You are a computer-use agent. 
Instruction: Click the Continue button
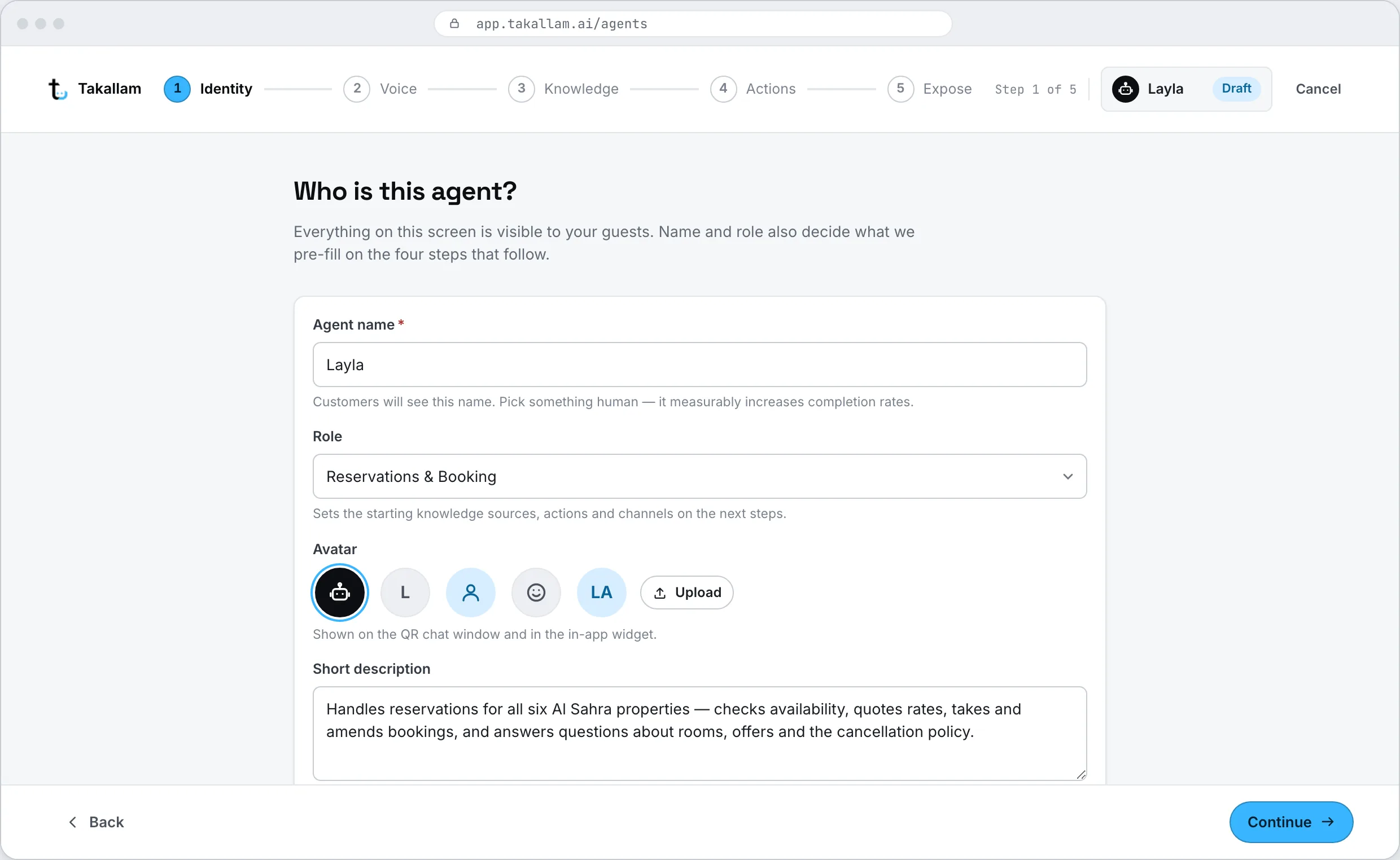(x=1291, y=822)
